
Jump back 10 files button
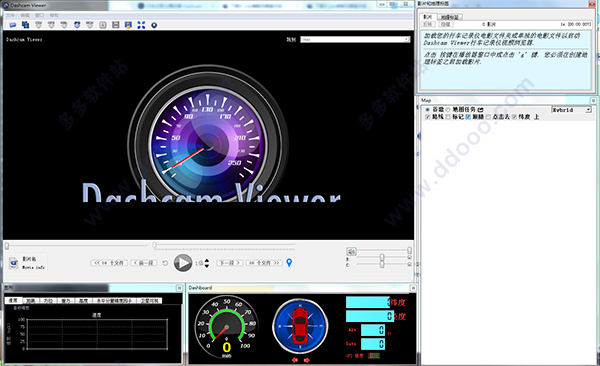click(109, 263)
